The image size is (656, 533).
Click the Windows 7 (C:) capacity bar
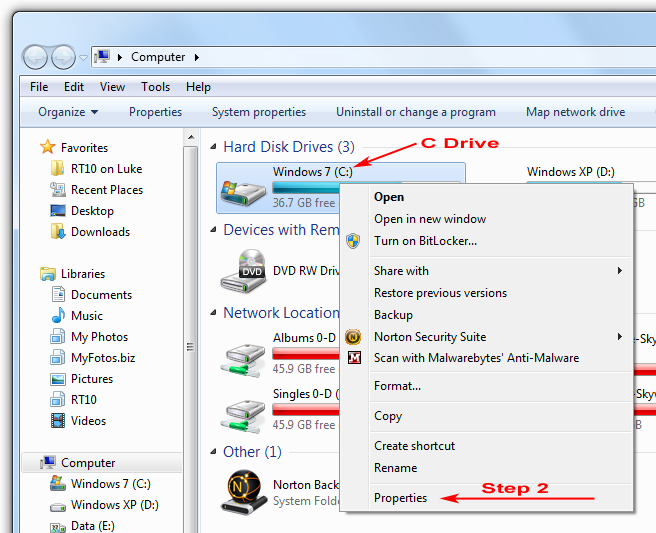(x=305, y=188)
